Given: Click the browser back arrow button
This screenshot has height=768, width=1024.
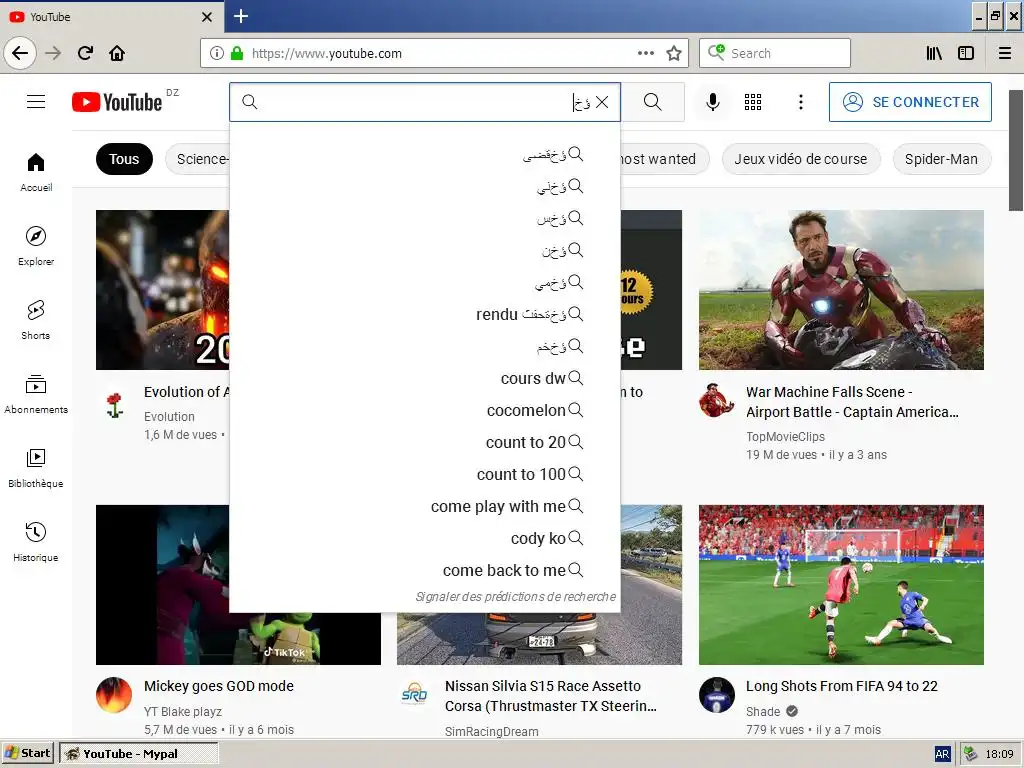Looking at the screenshot, I should pos(20,53).
